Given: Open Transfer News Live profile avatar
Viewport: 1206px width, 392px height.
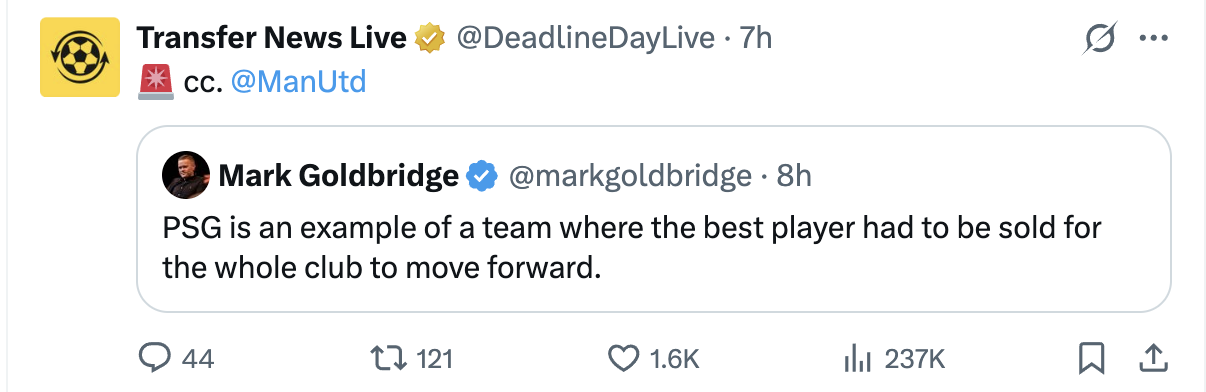Looking at the screenshot, I should coord(79,58).
